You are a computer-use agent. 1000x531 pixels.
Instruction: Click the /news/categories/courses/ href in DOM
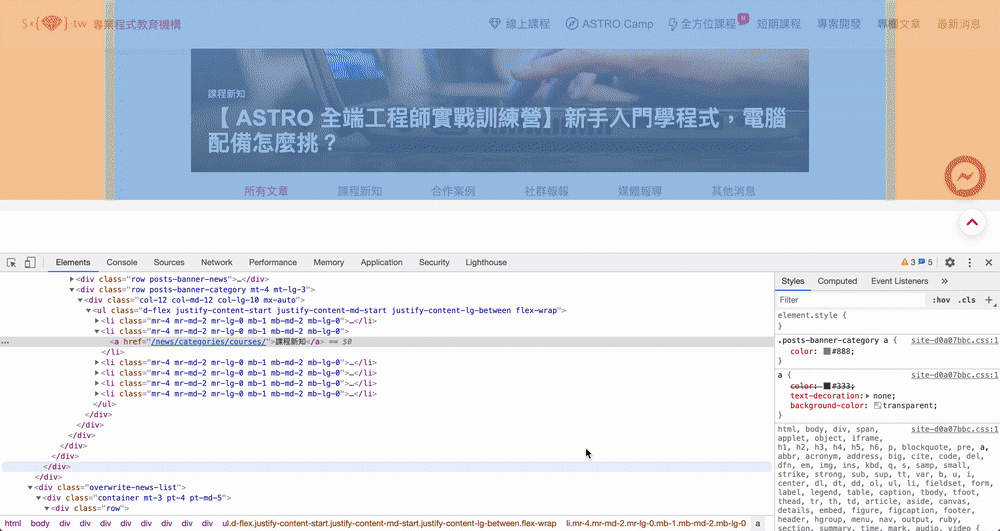point(209,342)
